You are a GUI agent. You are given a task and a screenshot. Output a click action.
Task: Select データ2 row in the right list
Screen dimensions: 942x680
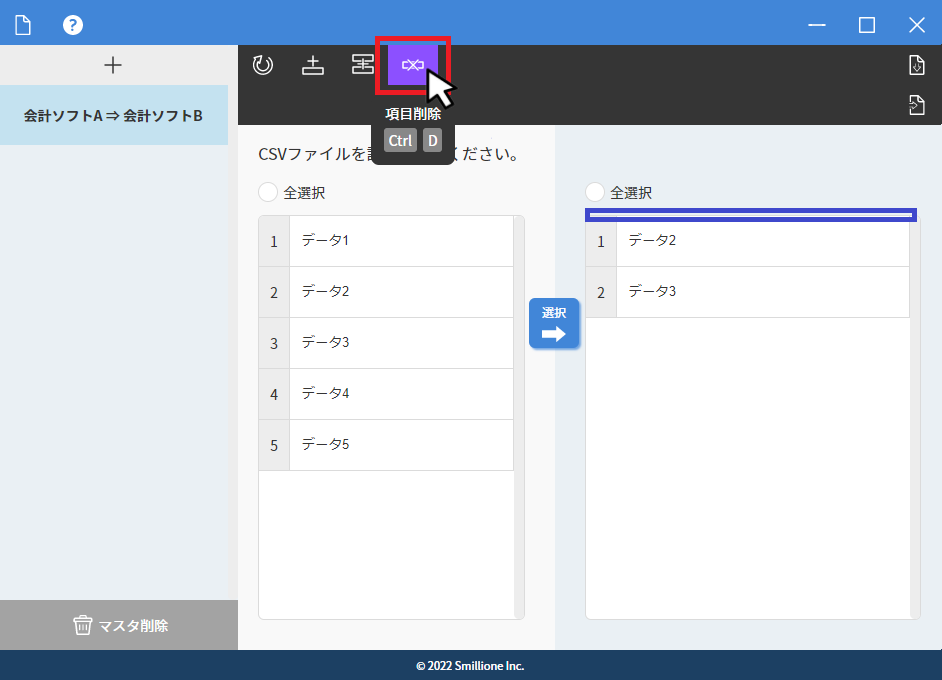click(760, 241)
